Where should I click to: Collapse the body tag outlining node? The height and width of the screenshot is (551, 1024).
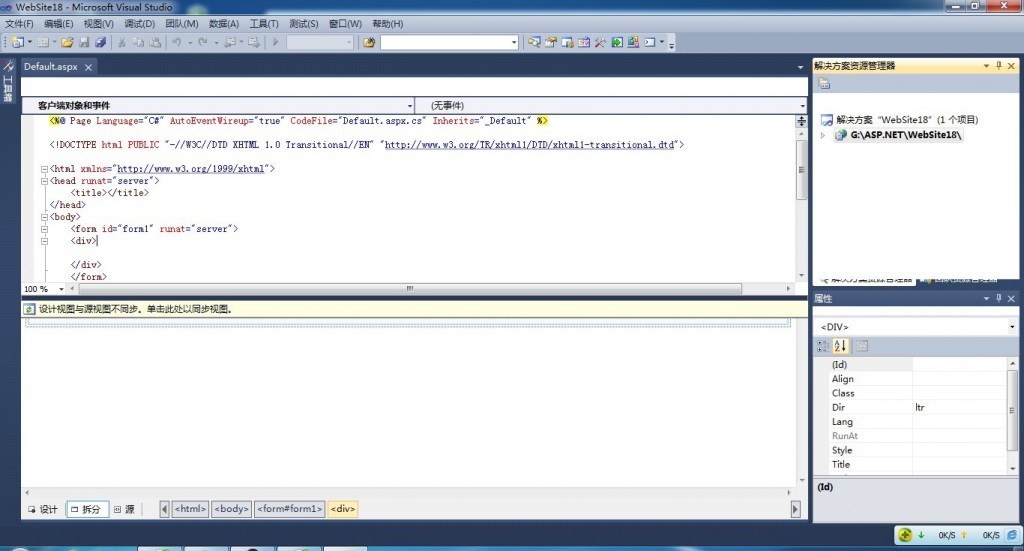pyautogui.click(x=44, y=217)
